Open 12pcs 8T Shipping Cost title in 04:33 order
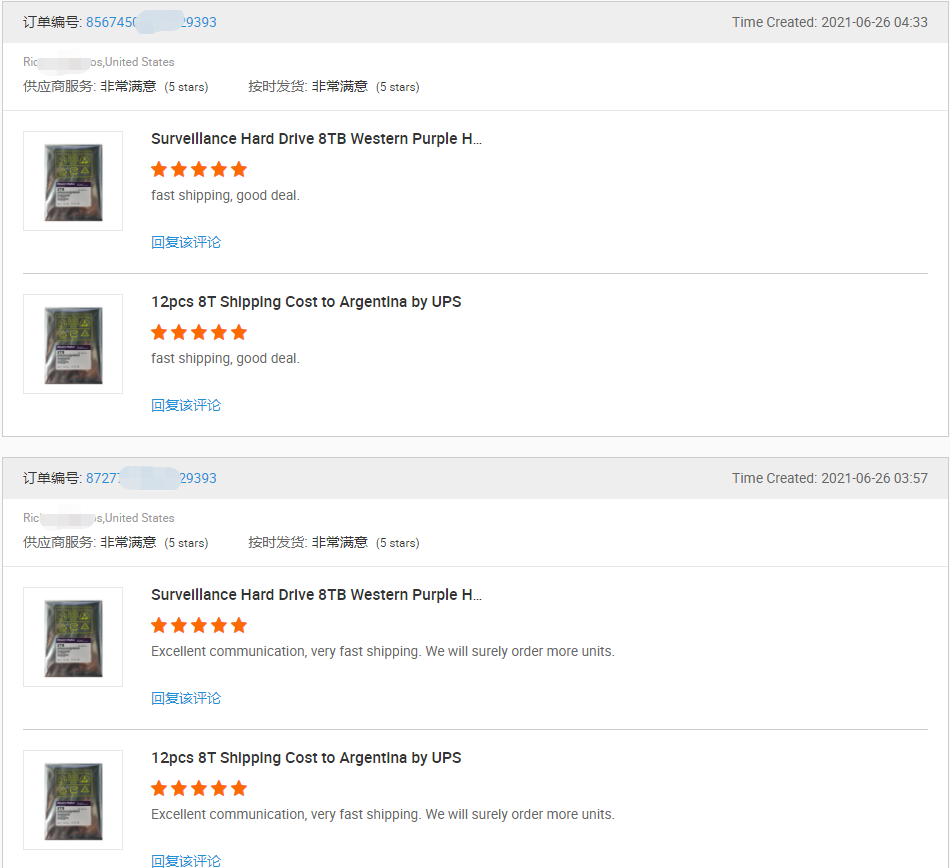This screenshot has height=868, width=950. click(x=306, y=302)
